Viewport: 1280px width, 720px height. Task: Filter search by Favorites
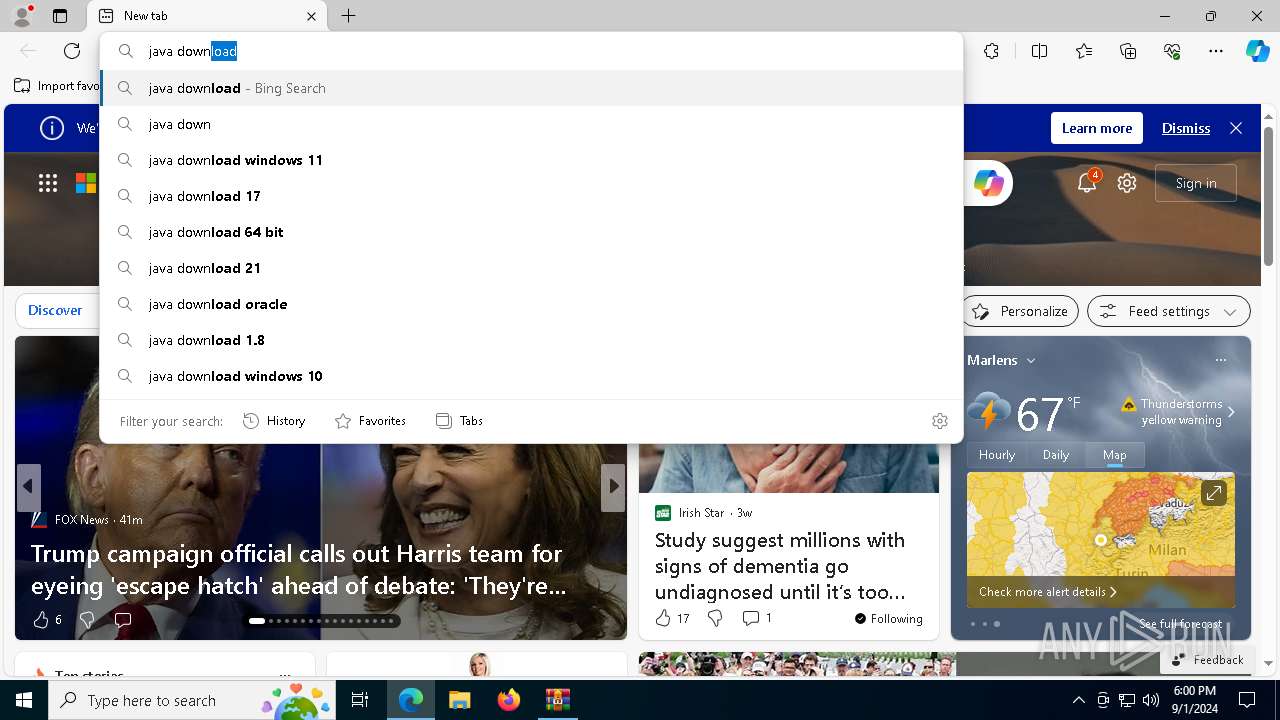pos(370,421)
